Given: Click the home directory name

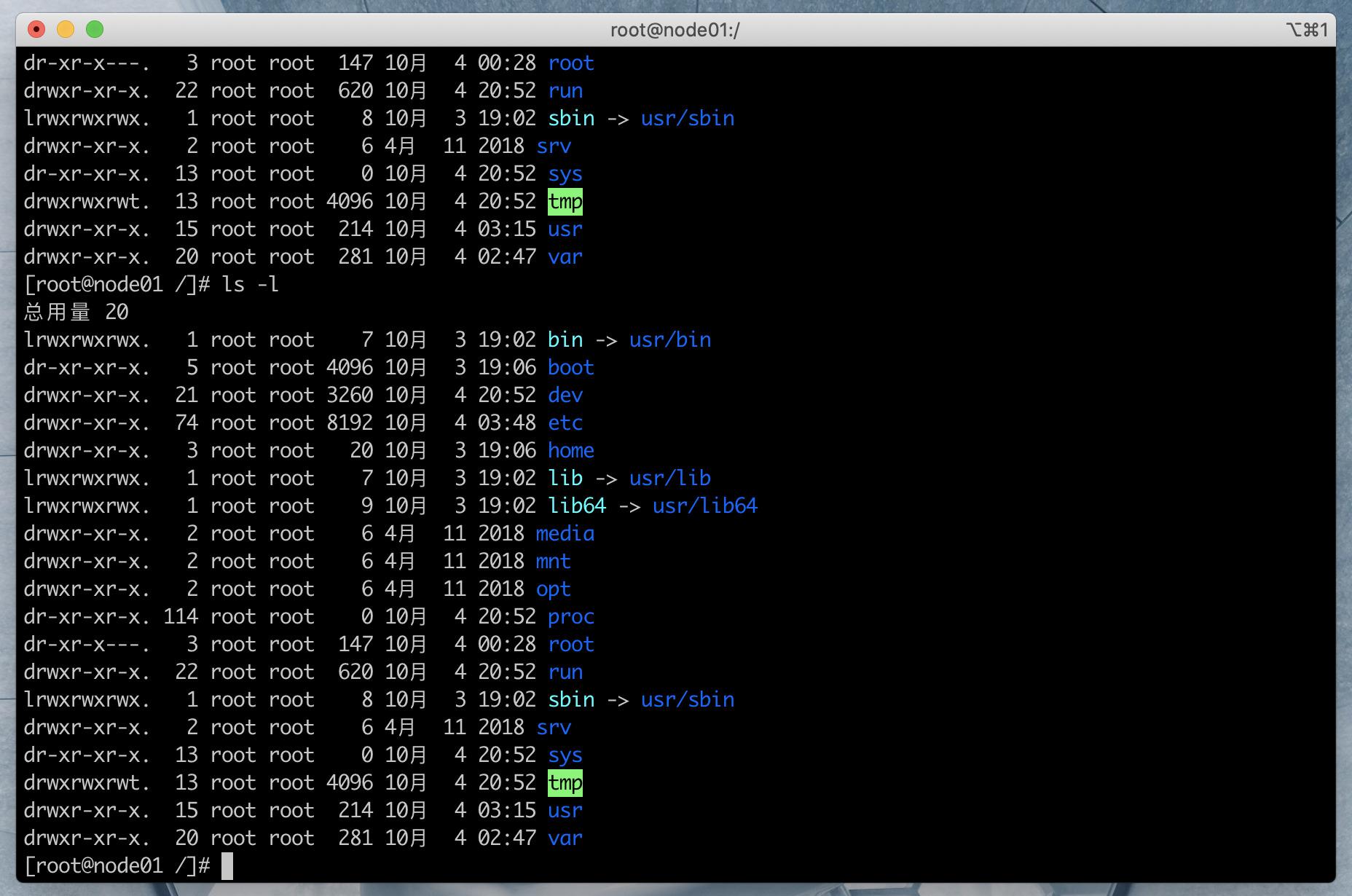Looking at the screenshot, I should click(x=571, y=450).
